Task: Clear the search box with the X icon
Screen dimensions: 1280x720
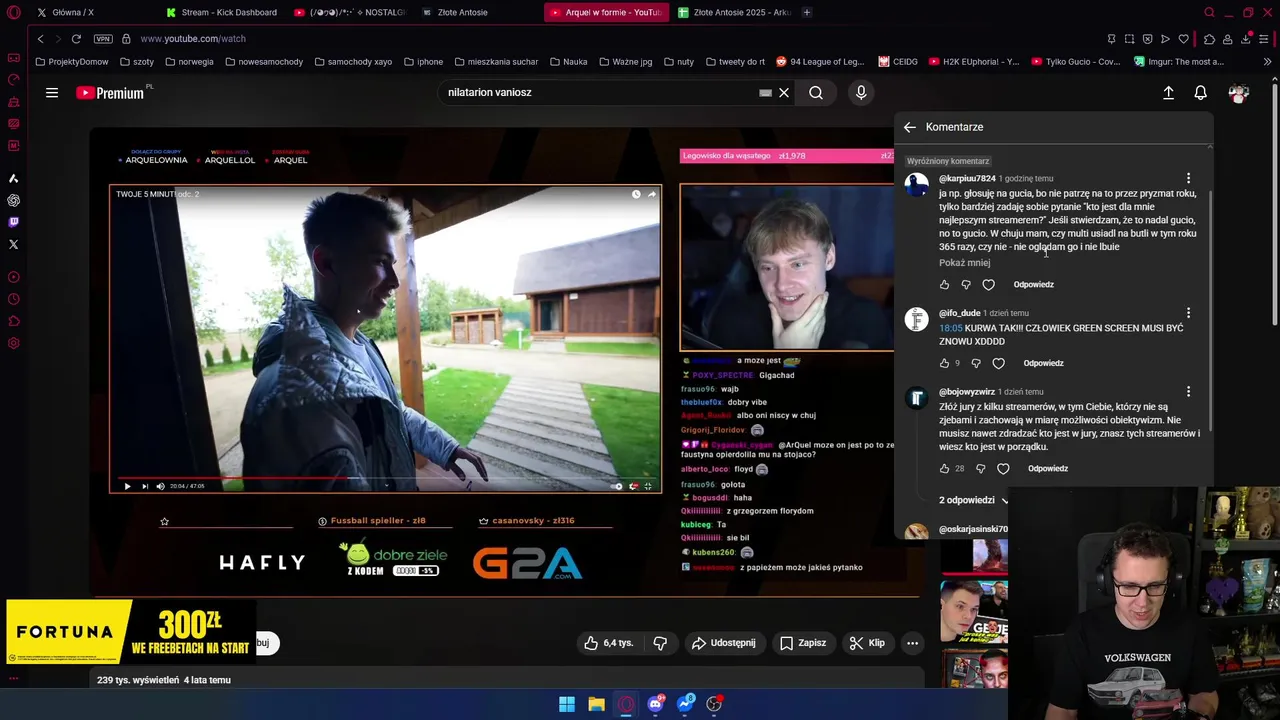Action: pyautogui.click(x=784, y=93)
